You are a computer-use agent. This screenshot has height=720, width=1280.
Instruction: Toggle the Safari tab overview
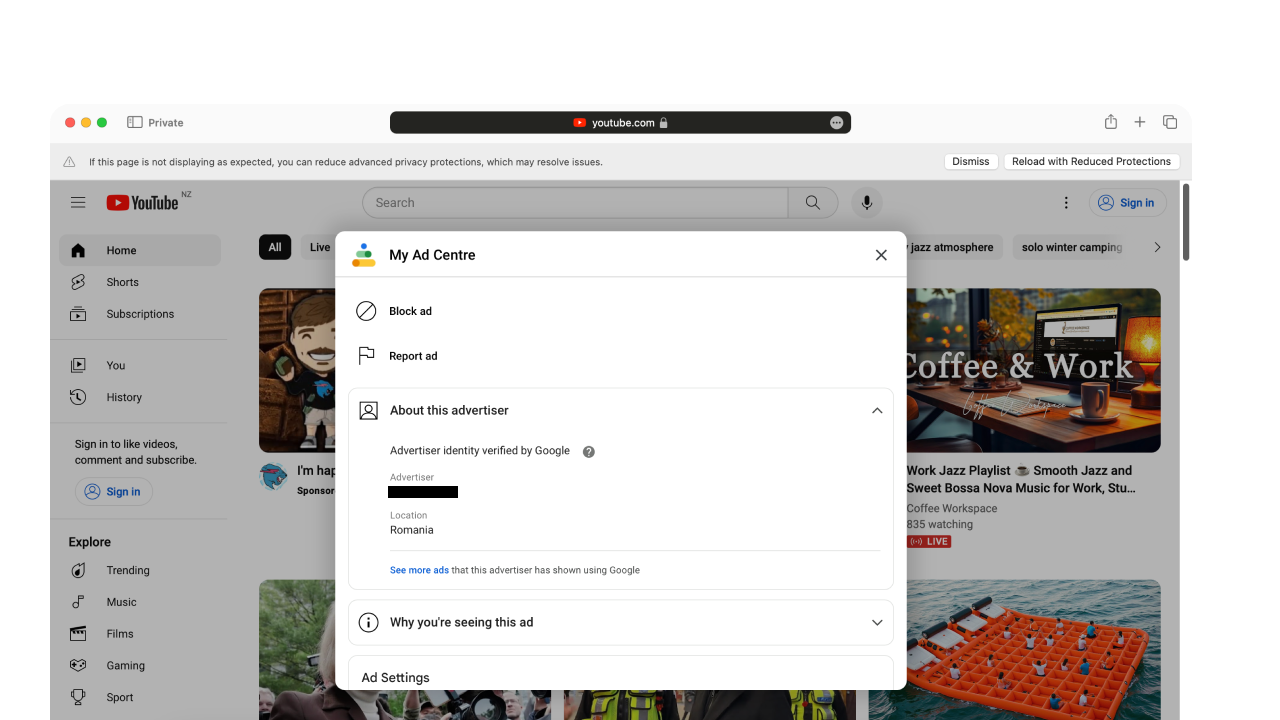coord(1169,121)
